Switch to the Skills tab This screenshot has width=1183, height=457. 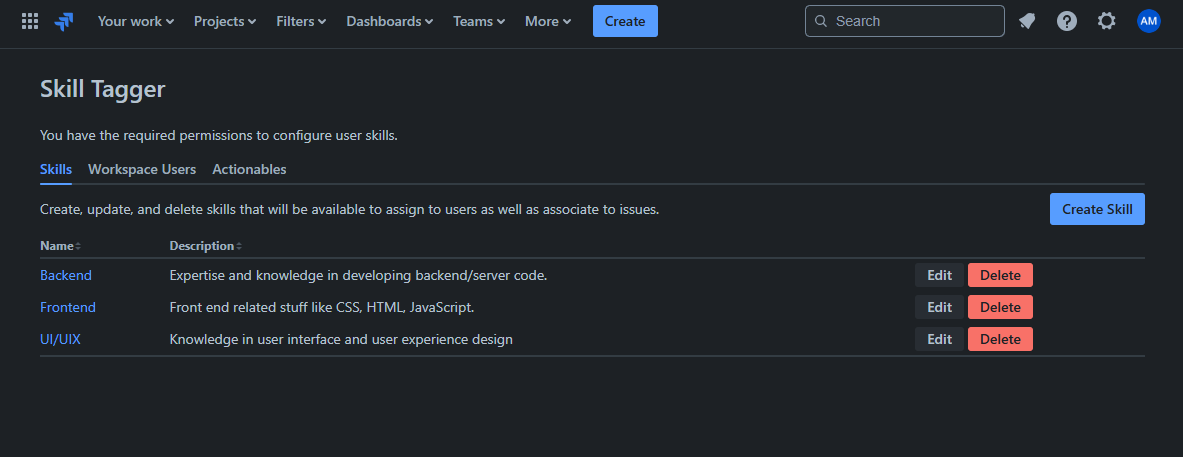coord(56,170)
